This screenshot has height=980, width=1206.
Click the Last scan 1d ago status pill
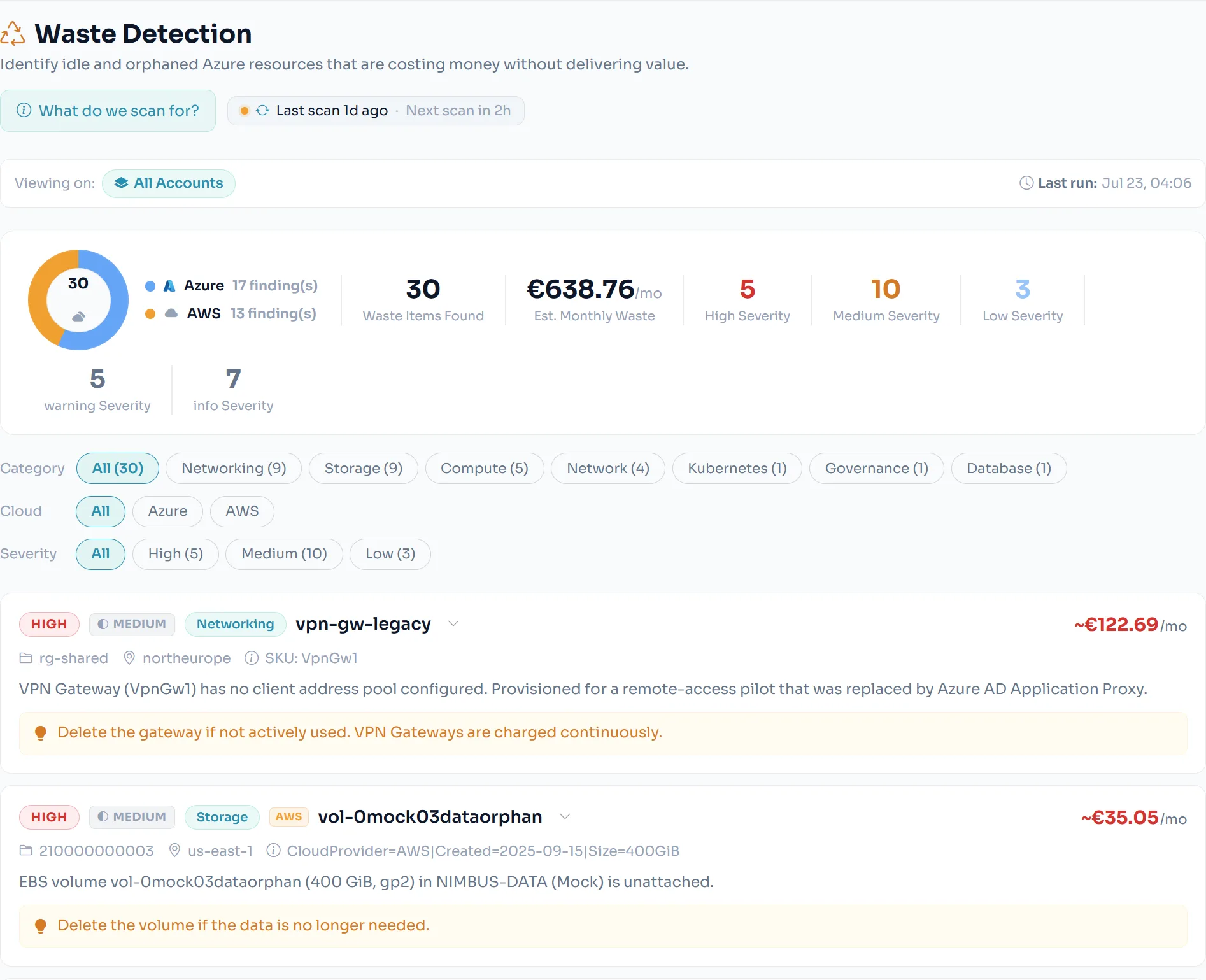[x=376, y=111]
